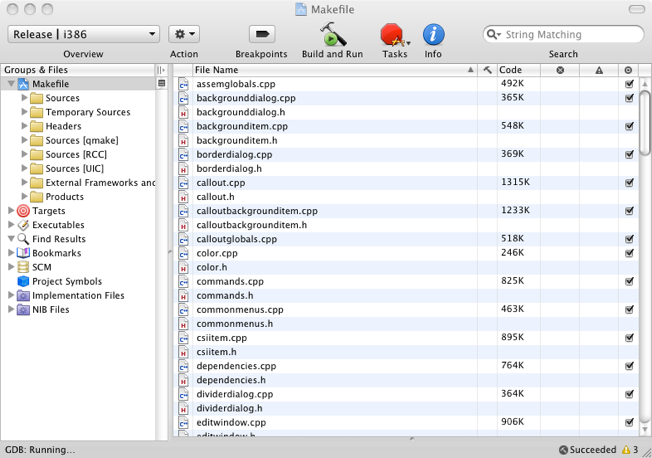Select the Project Symbols cube icon
The height and width of the screenshot is (458, 652).
(x=23, y=281)
